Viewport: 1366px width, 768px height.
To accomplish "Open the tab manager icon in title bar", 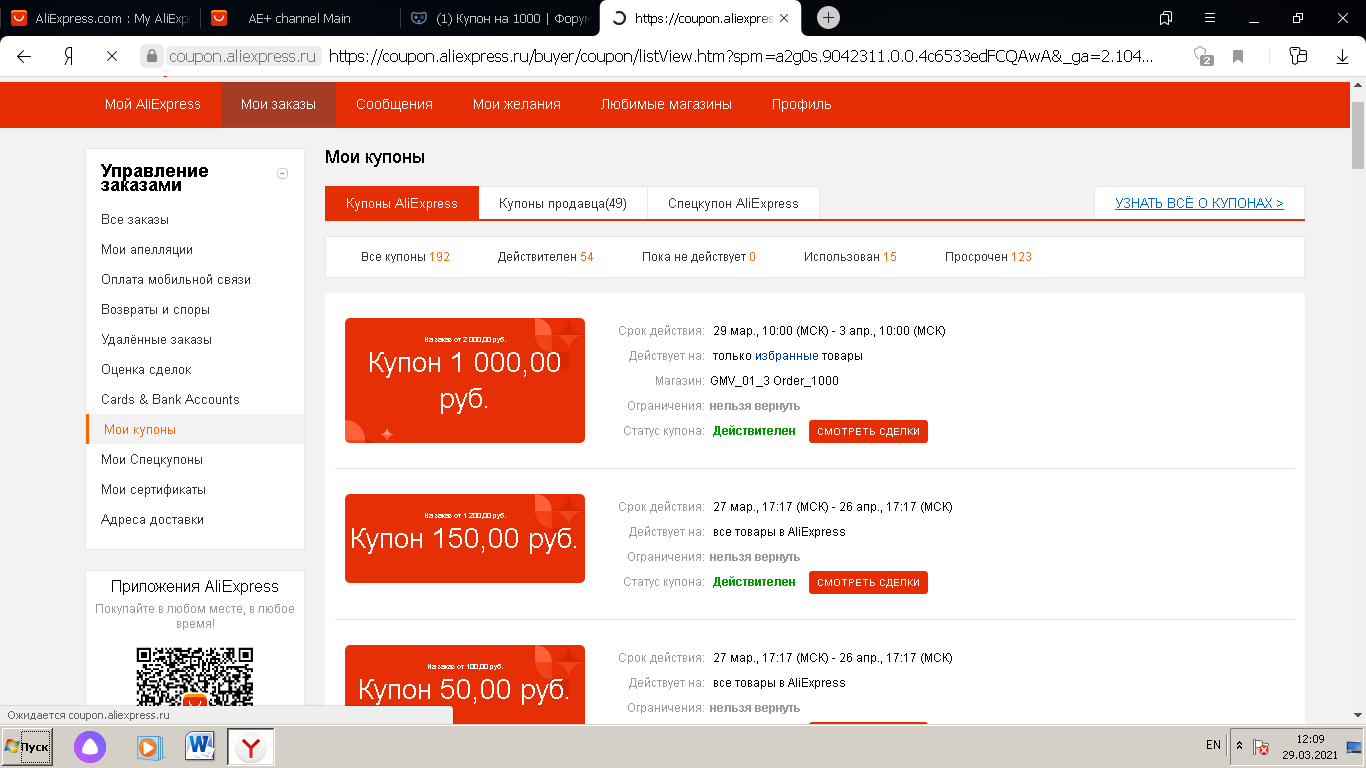I will pyautogui.click(x=1166, y=18).
